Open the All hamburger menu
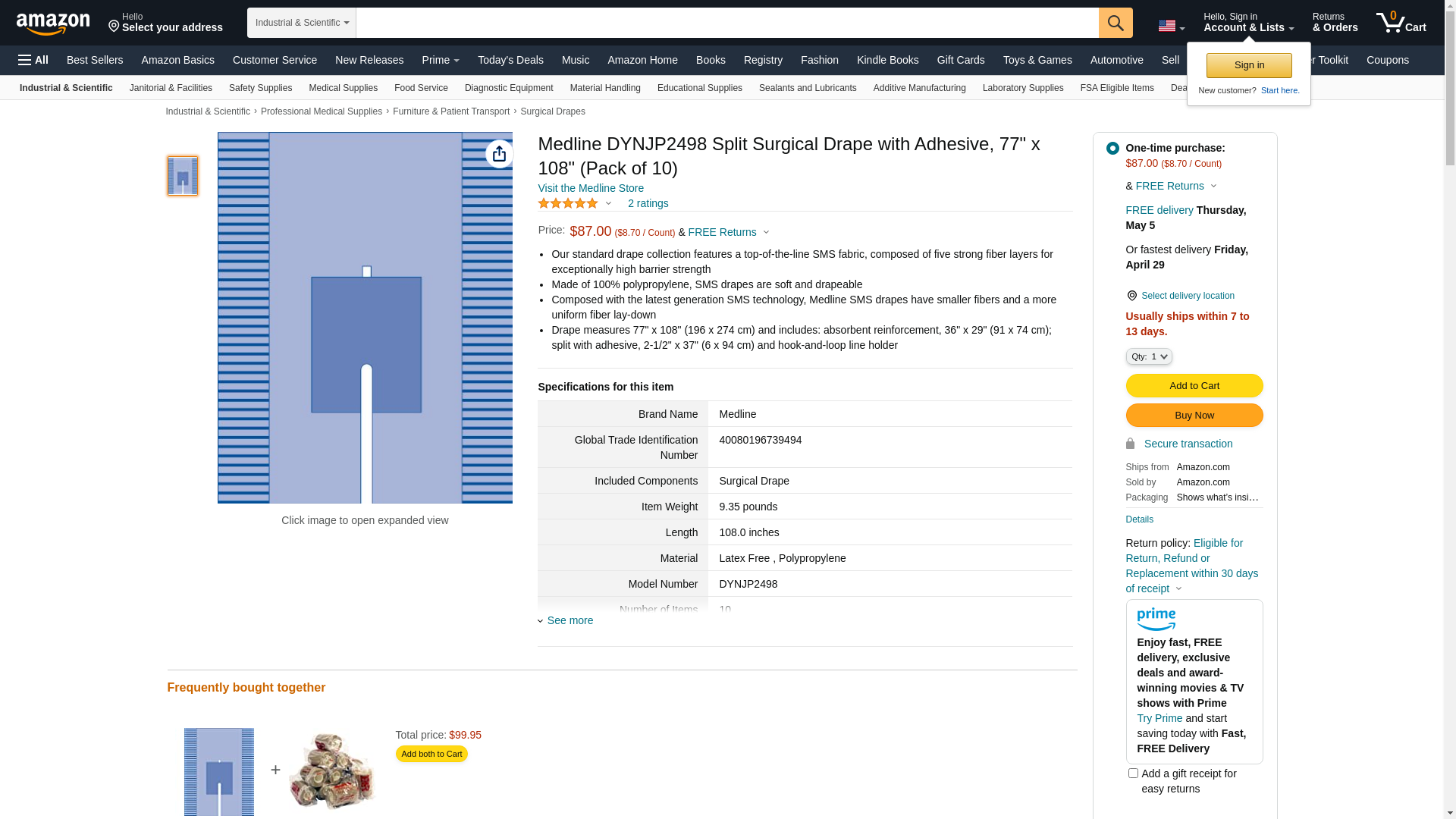 [x=33, y=60]
